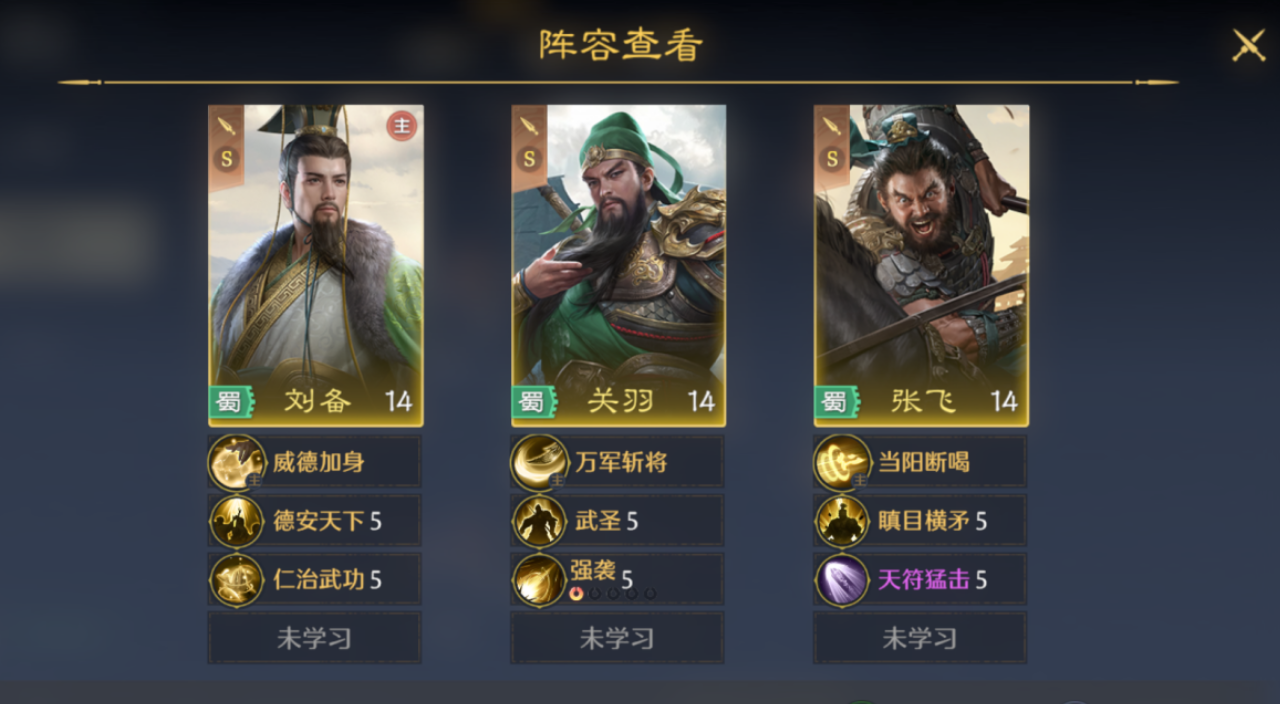Select 刘备's empty 未学习 skill slot
The image size is (1280, 704).
(x=315, y=638)
